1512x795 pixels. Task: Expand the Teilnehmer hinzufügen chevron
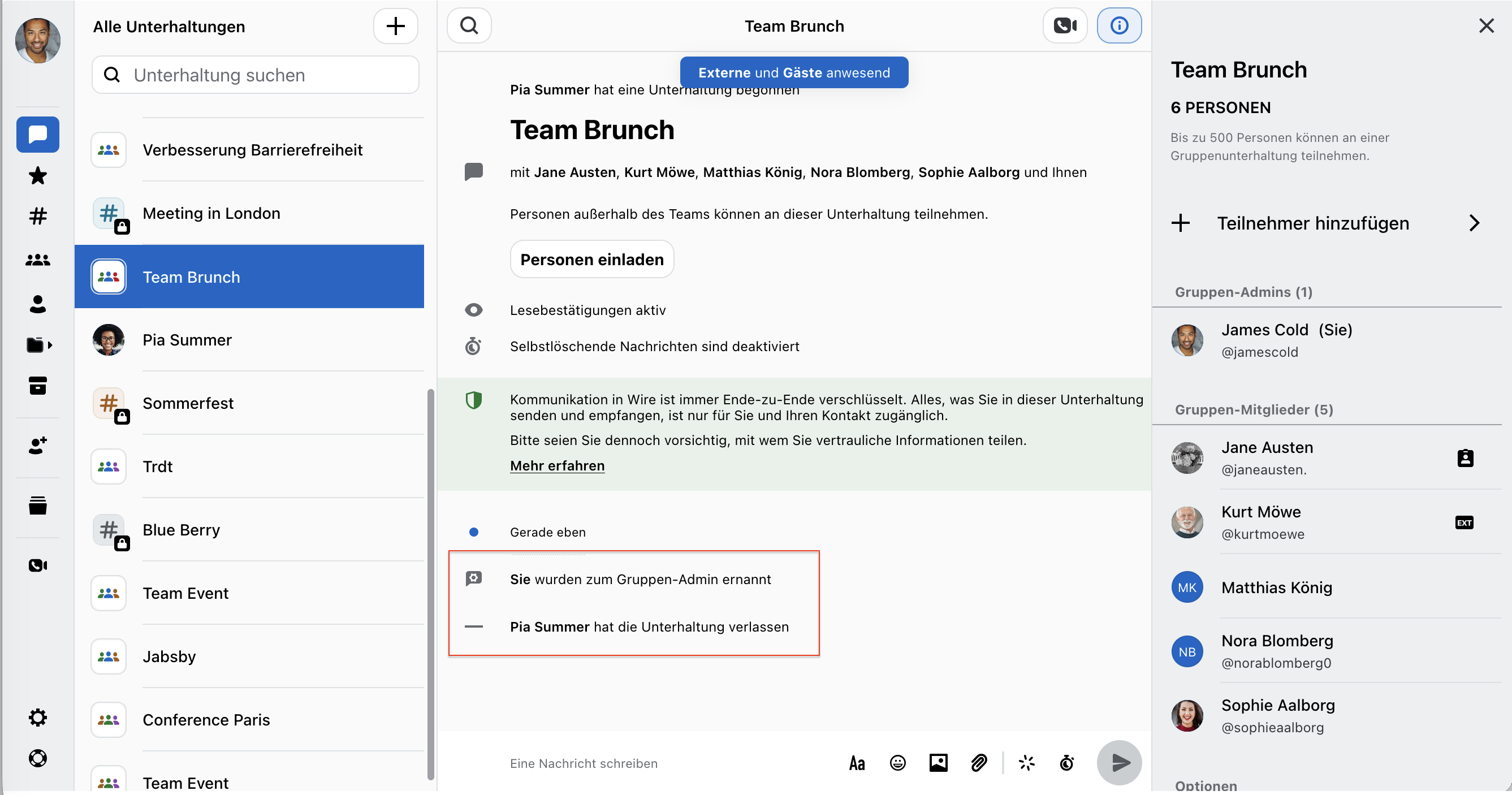coord(1474,223)
